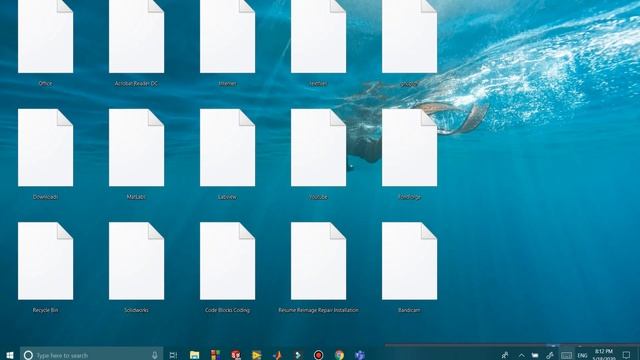Open the Action Center notifications icon
Viewport: 640px width, 360px height.
pos(627,355)
